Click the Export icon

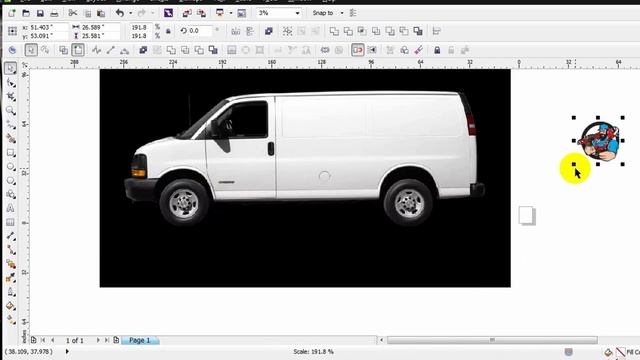(201, 13)
